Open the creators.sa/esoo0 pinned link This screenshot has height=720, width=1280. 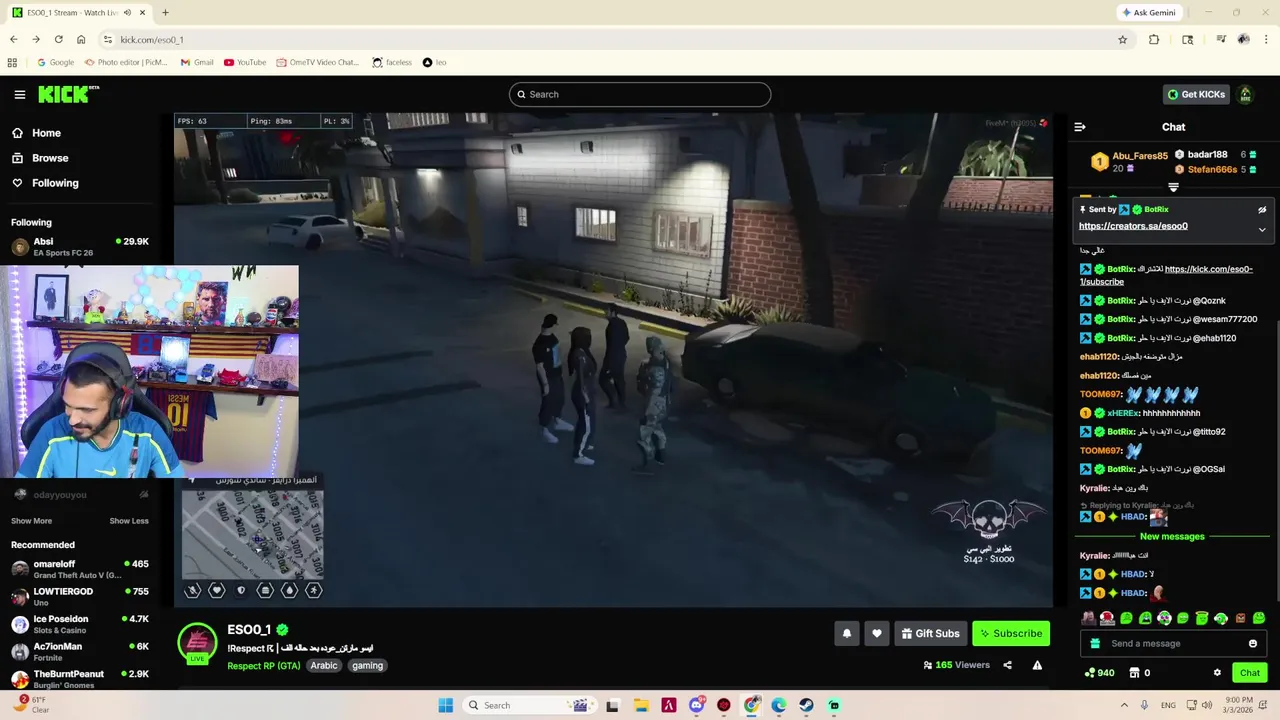pos(1133,226)
